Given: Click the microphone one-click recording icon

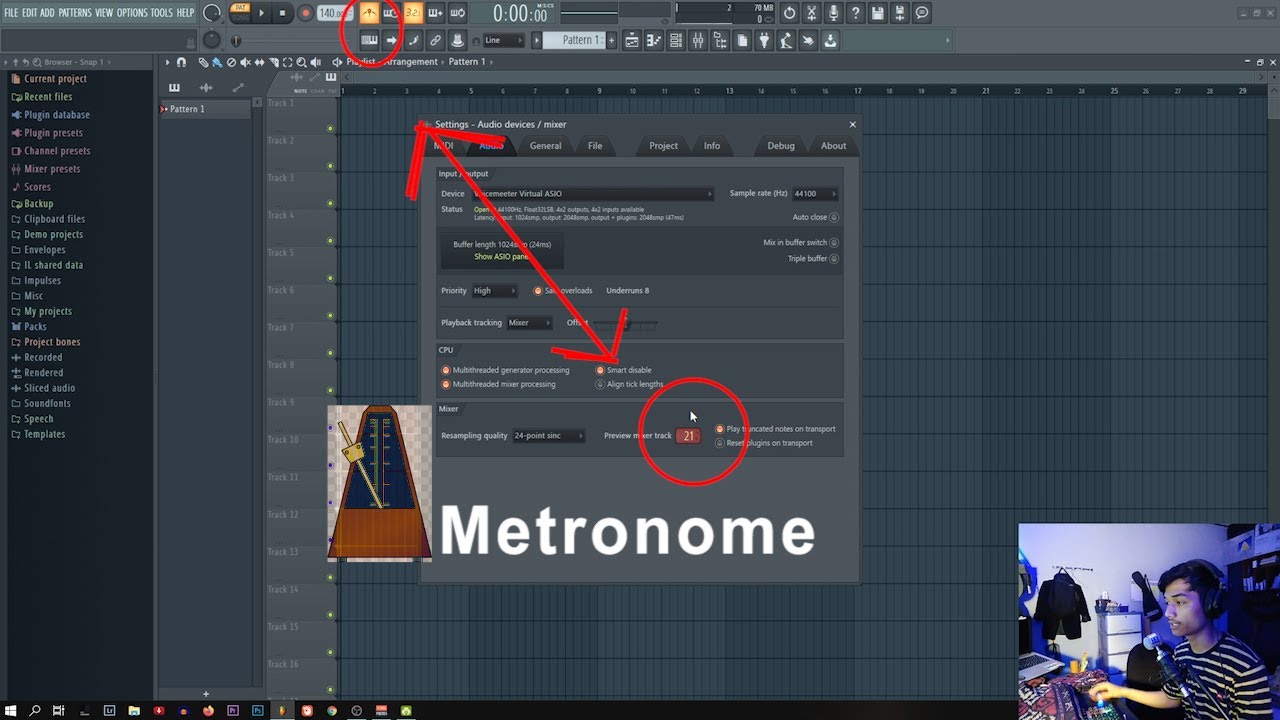Looking at the screenshot, I should pos(833,13).
